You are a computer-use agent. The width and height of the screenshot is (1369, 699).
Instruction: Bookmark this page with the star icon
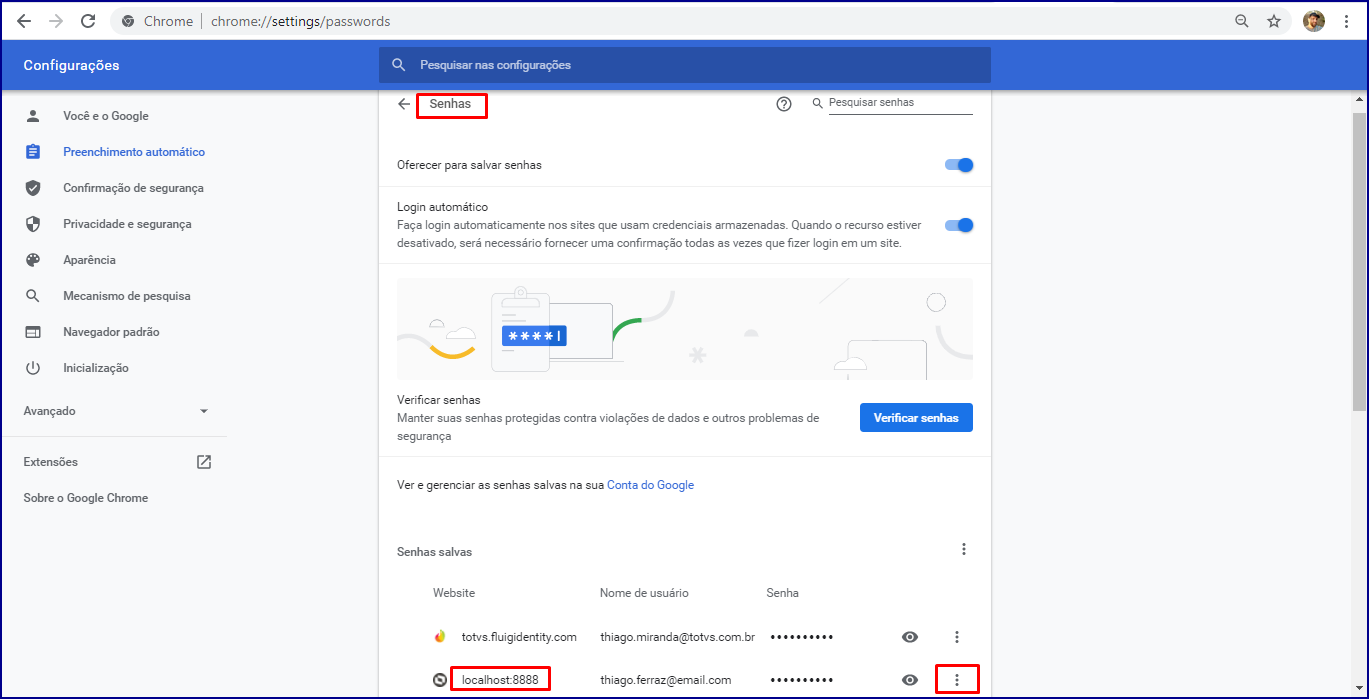(x=1274, y=21)
